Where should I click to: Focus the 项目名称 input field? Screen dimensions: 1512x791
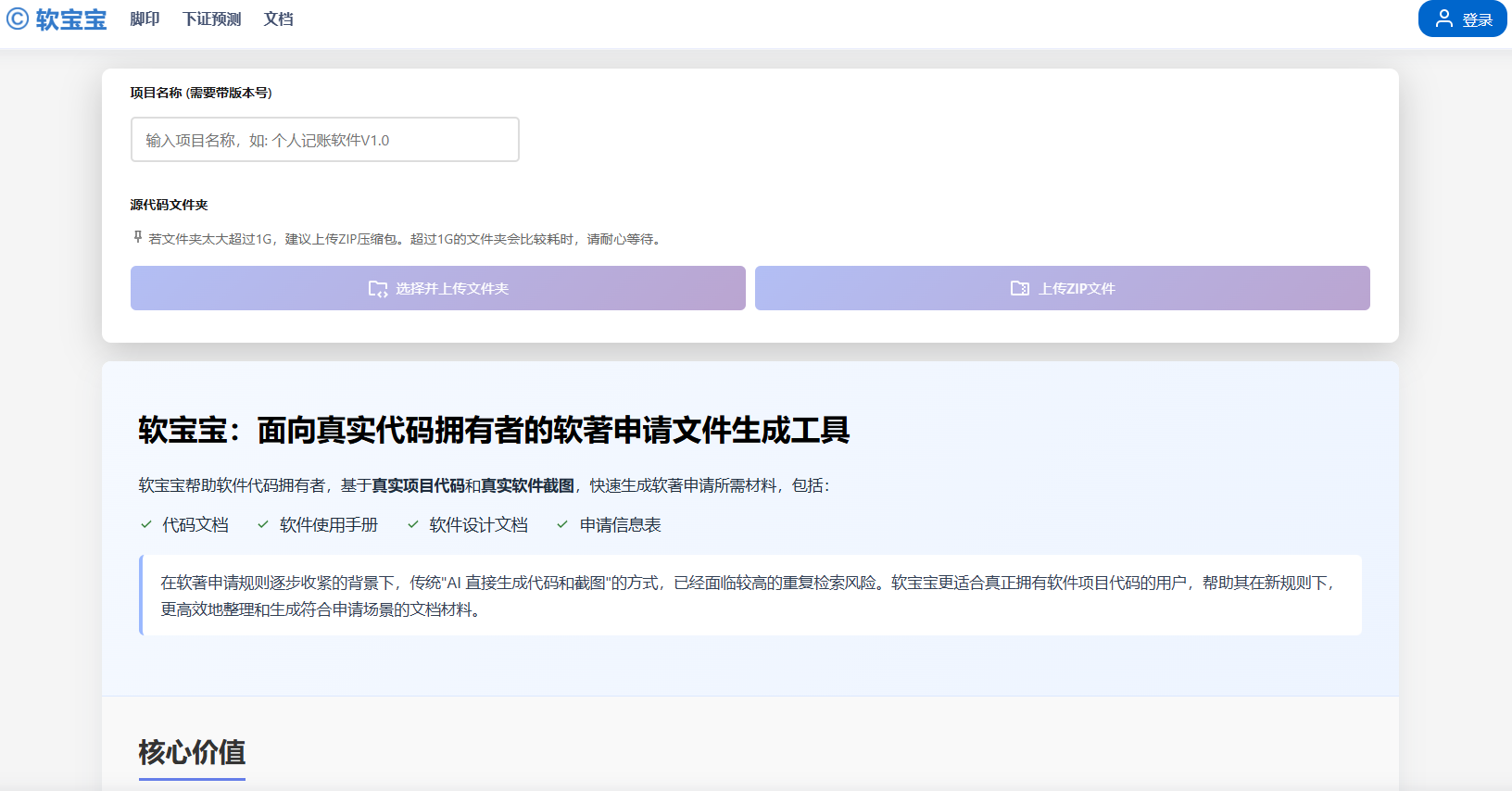pyautogui.click(x=325, y=140)
